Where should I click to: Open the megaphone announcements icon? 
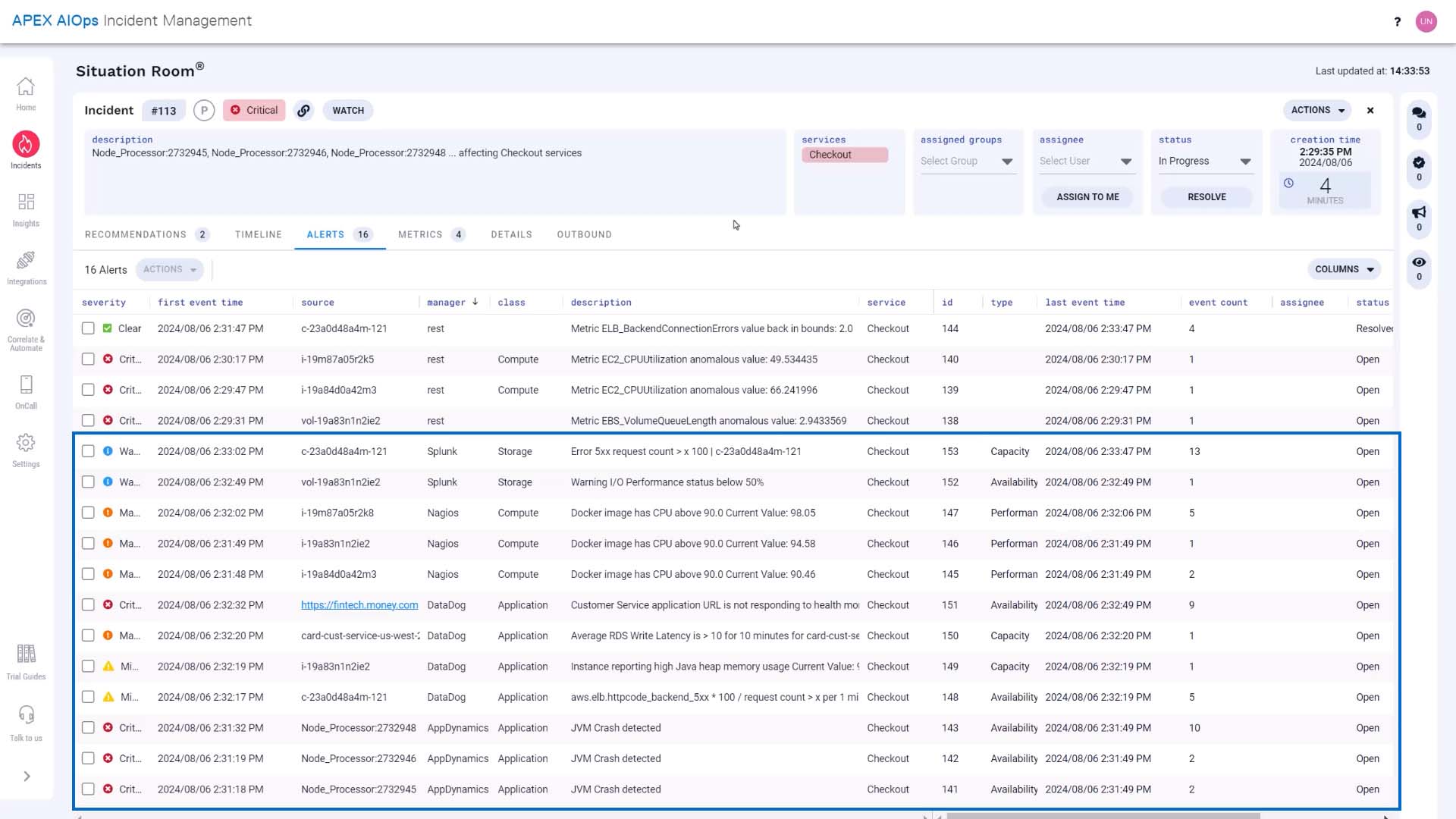(1419, 212)
